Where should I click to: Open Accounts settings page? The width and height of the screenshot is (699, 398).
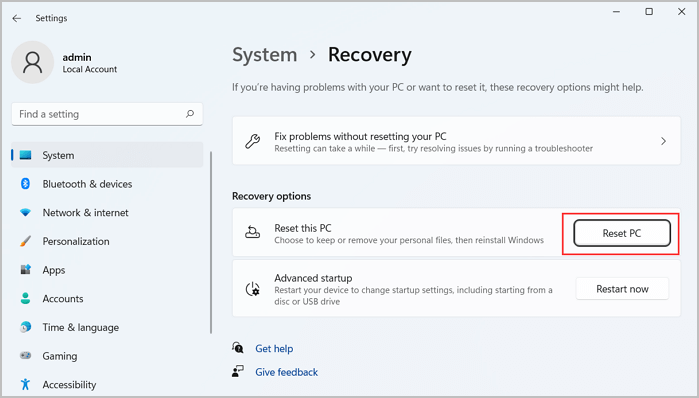point(107,298)
